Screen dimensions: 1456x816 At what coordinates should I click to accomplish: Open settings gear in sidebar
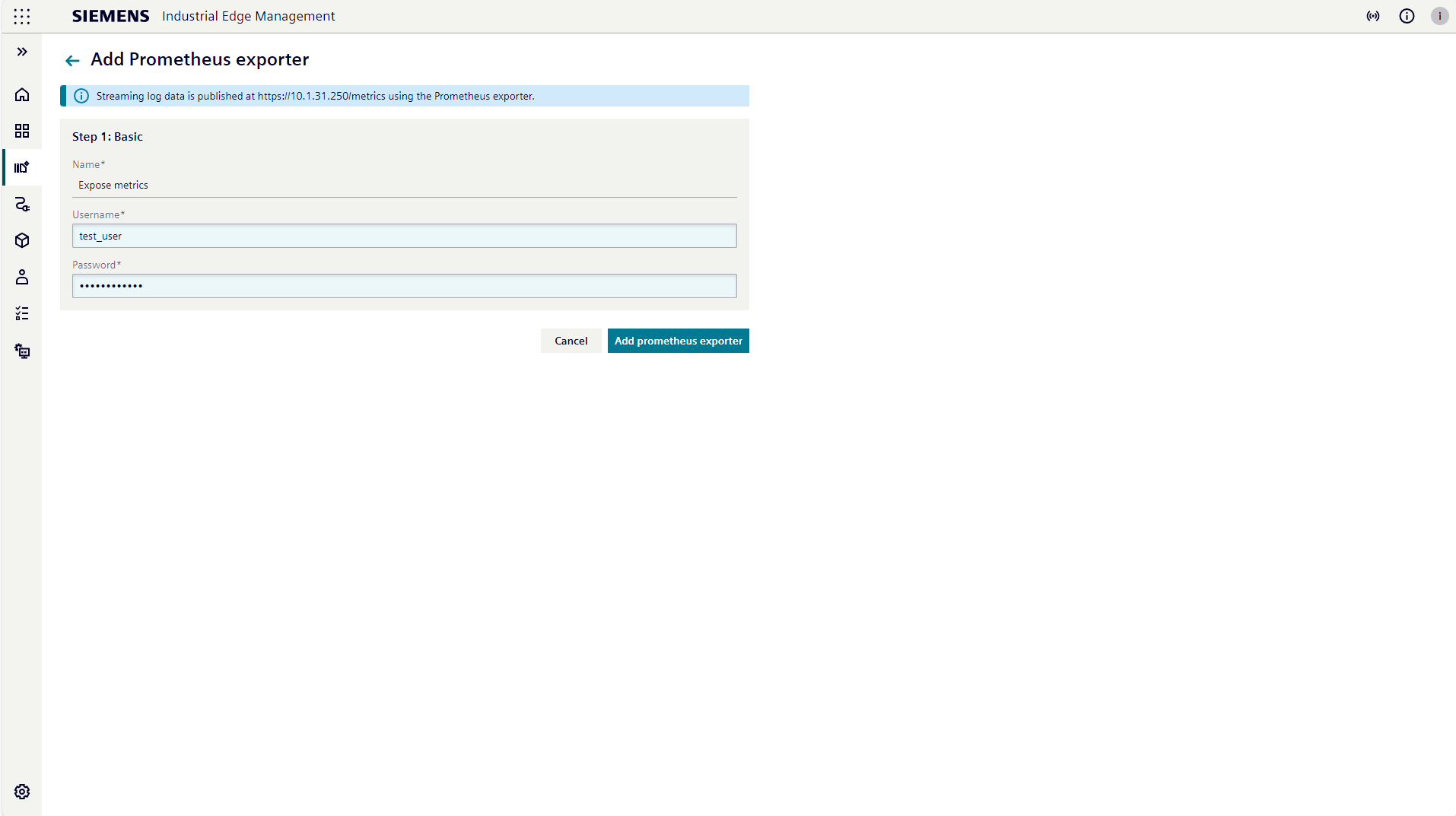point(22,792)
